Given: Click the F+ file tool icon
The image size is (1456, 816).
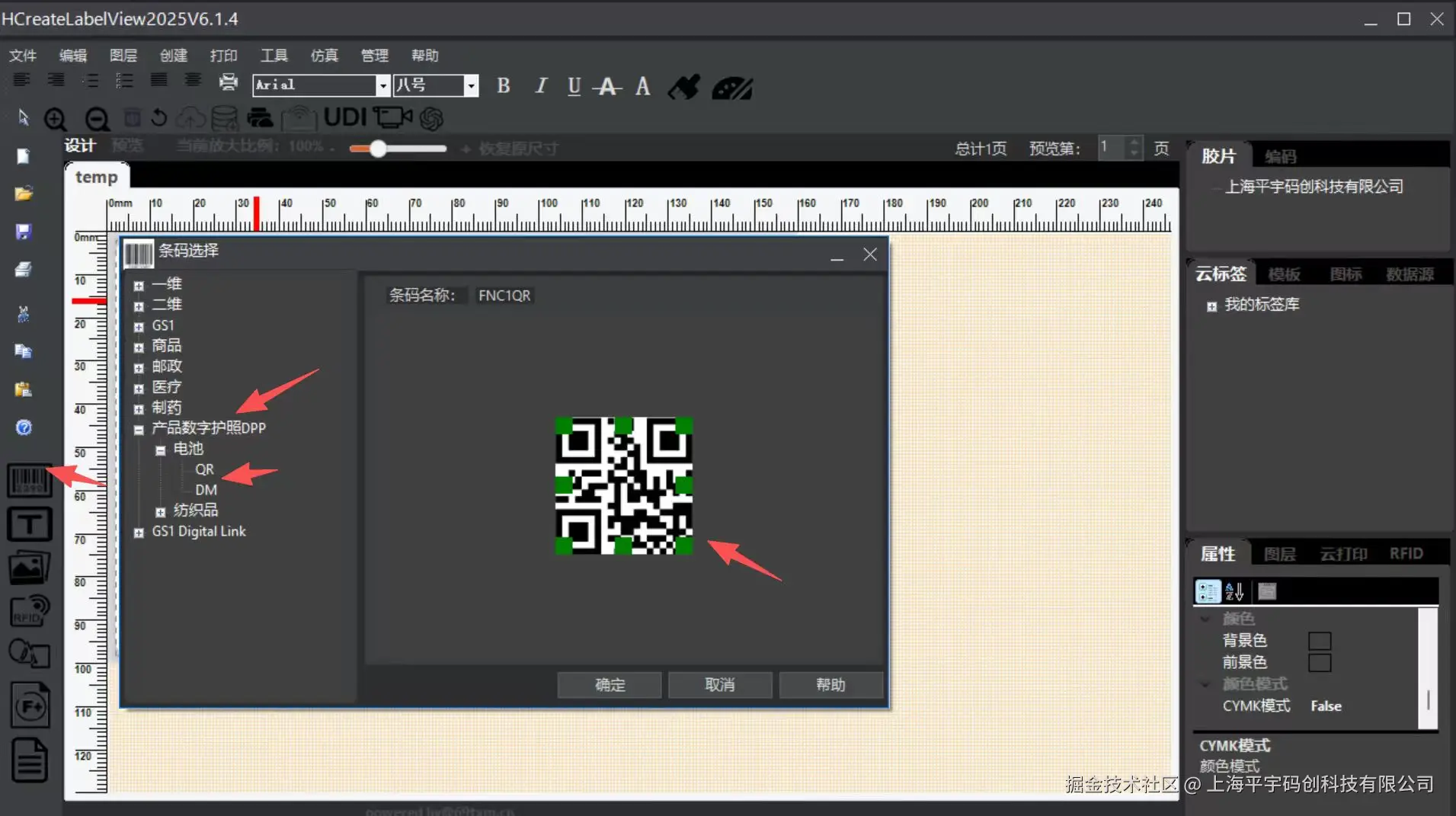Looking at the screenshot, I should pyautogui.click(x=30, y=705).
